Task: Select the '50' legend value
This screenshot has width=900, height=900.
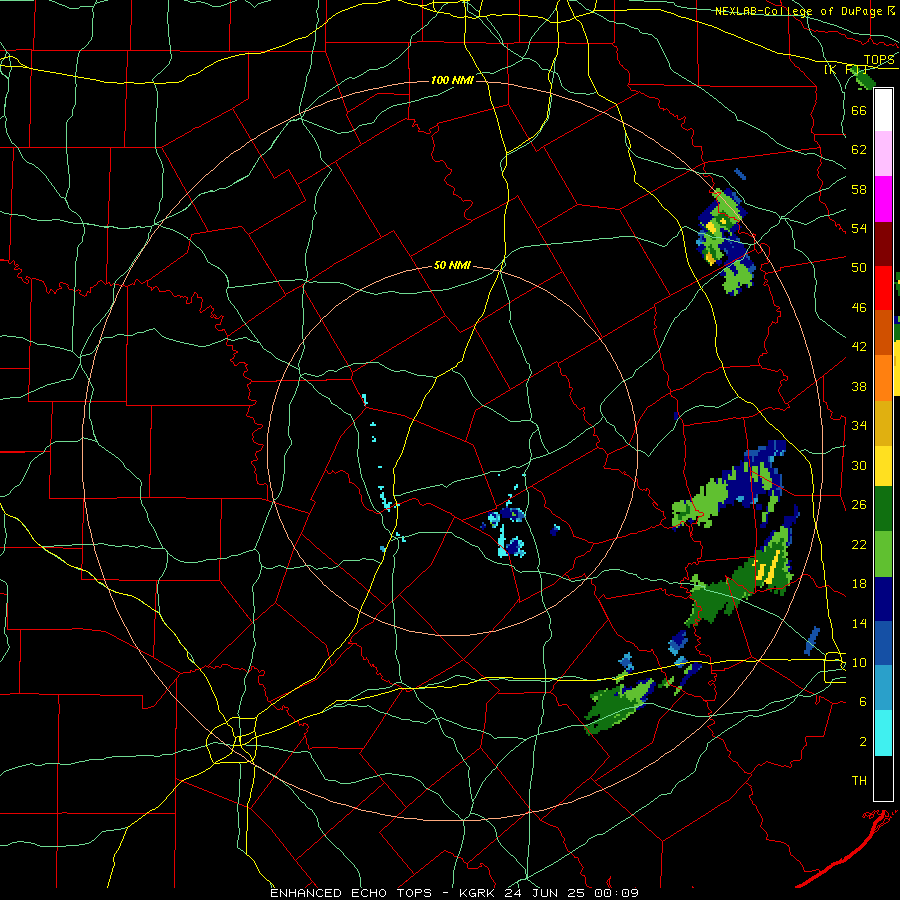Action: tap(859, 268)
